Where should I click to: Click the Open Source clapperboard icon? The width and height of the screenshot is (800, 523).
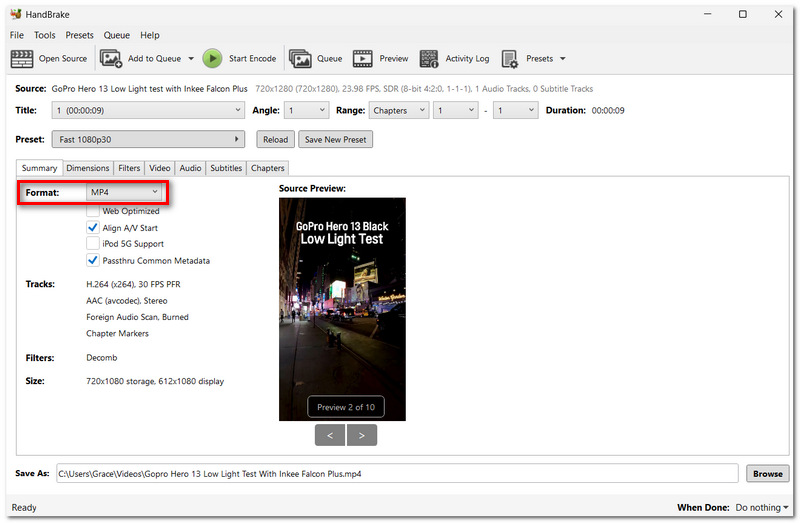(x=22, y=59)
